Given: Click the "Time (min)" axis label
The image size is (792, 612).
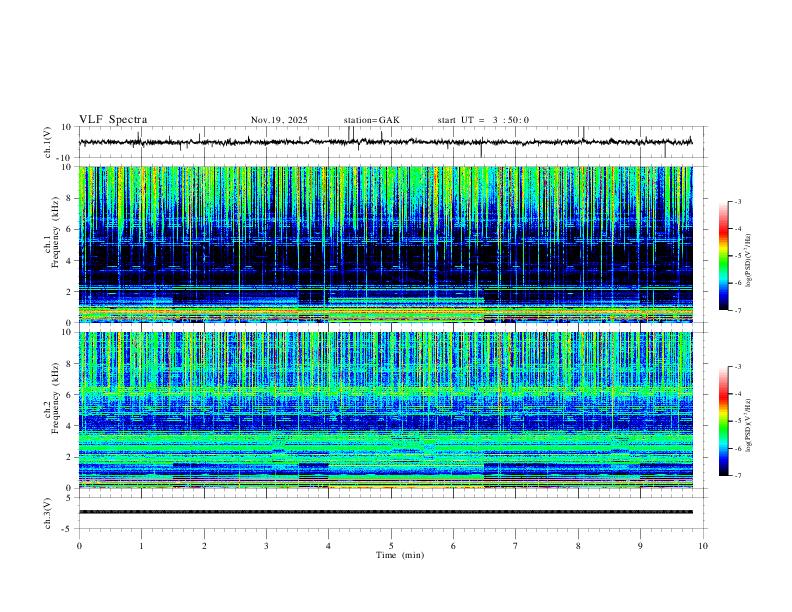Looking at the screenshot, I should pyautogui.click(x=400, y=555).
